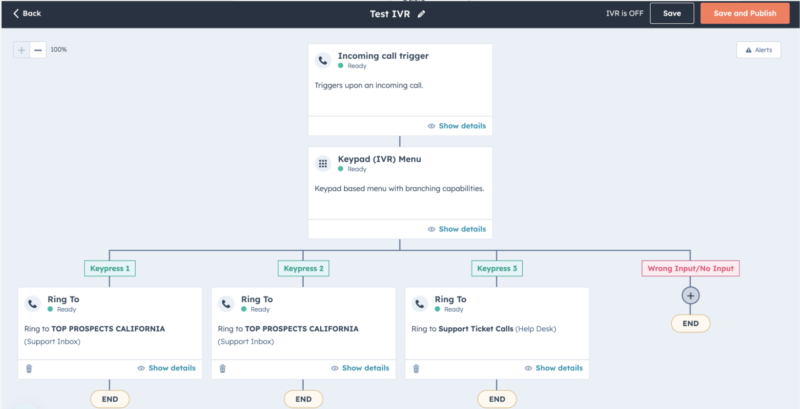Show details of Keypress 3 Ring To card

click(554, 368)
